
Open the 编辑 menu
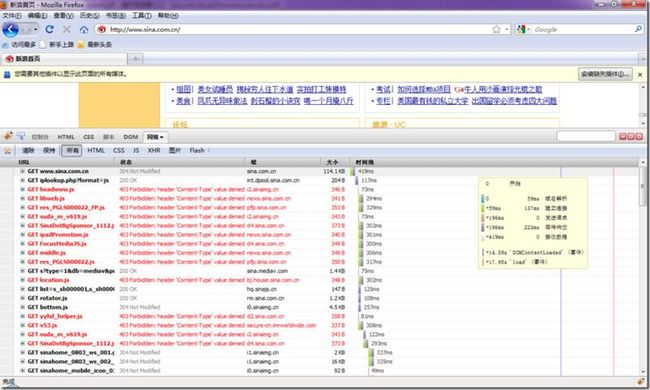37,16
